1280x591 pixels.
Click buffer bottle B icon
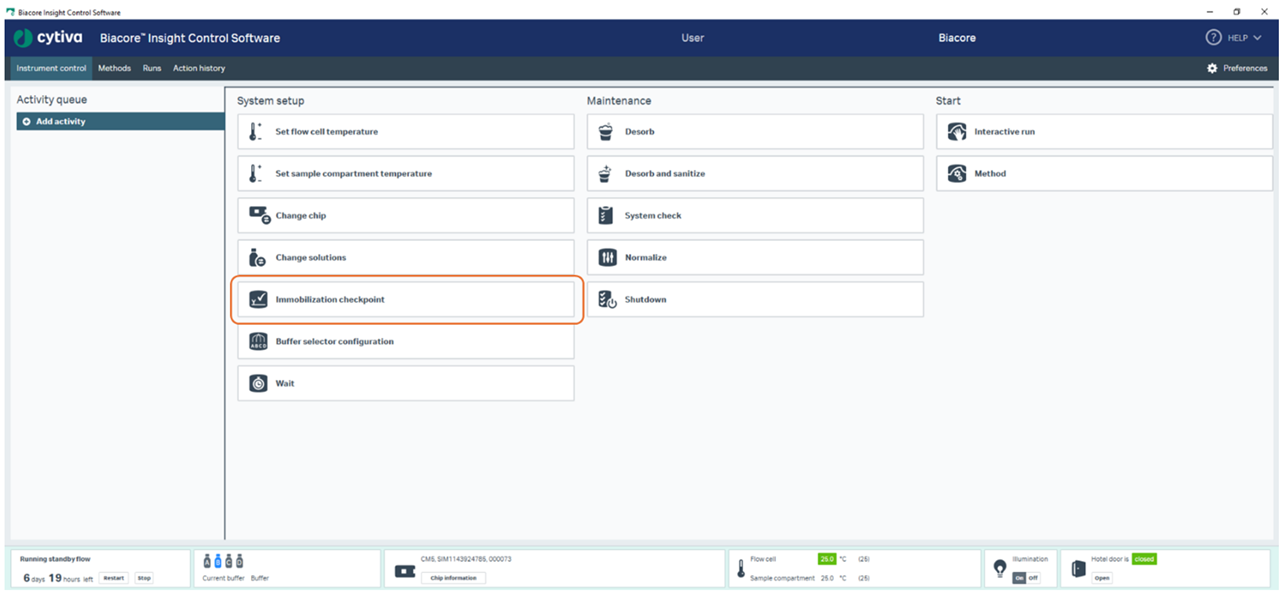(218, 561)
